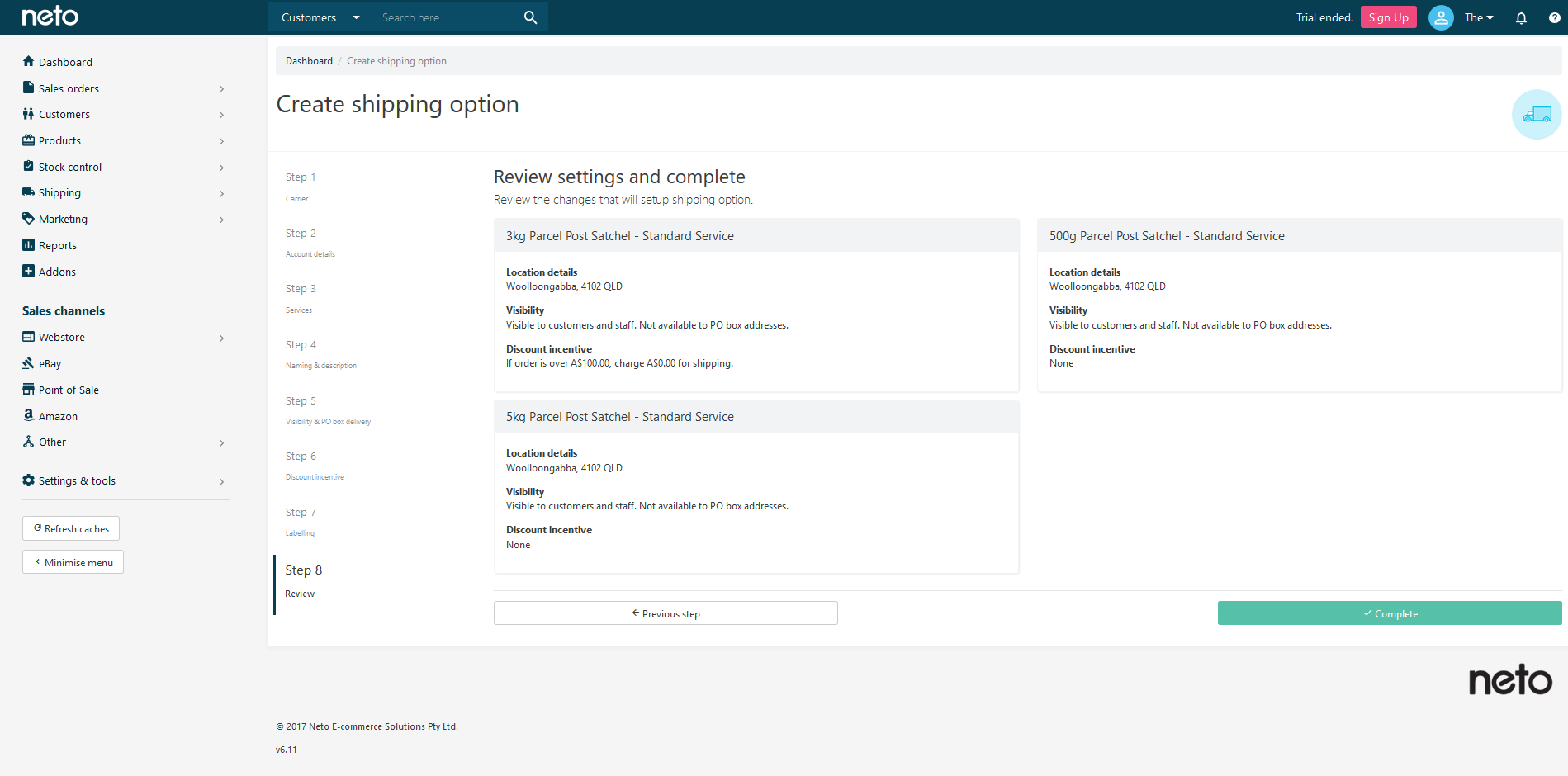
Task: Expand Settings & tools submenu chevron
Action: (x=221, y=482)
